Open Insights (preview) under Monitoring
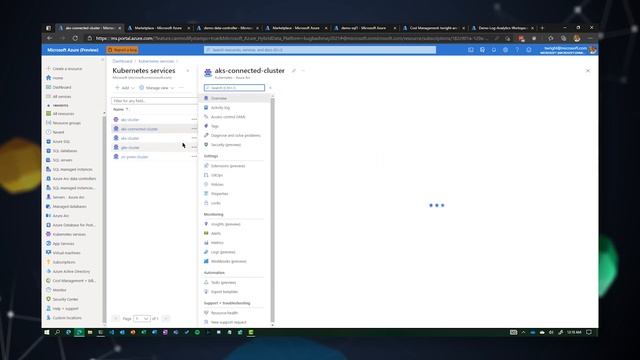Screen dimensions: 640x360 pyautogui.click(x=225, y=224)
